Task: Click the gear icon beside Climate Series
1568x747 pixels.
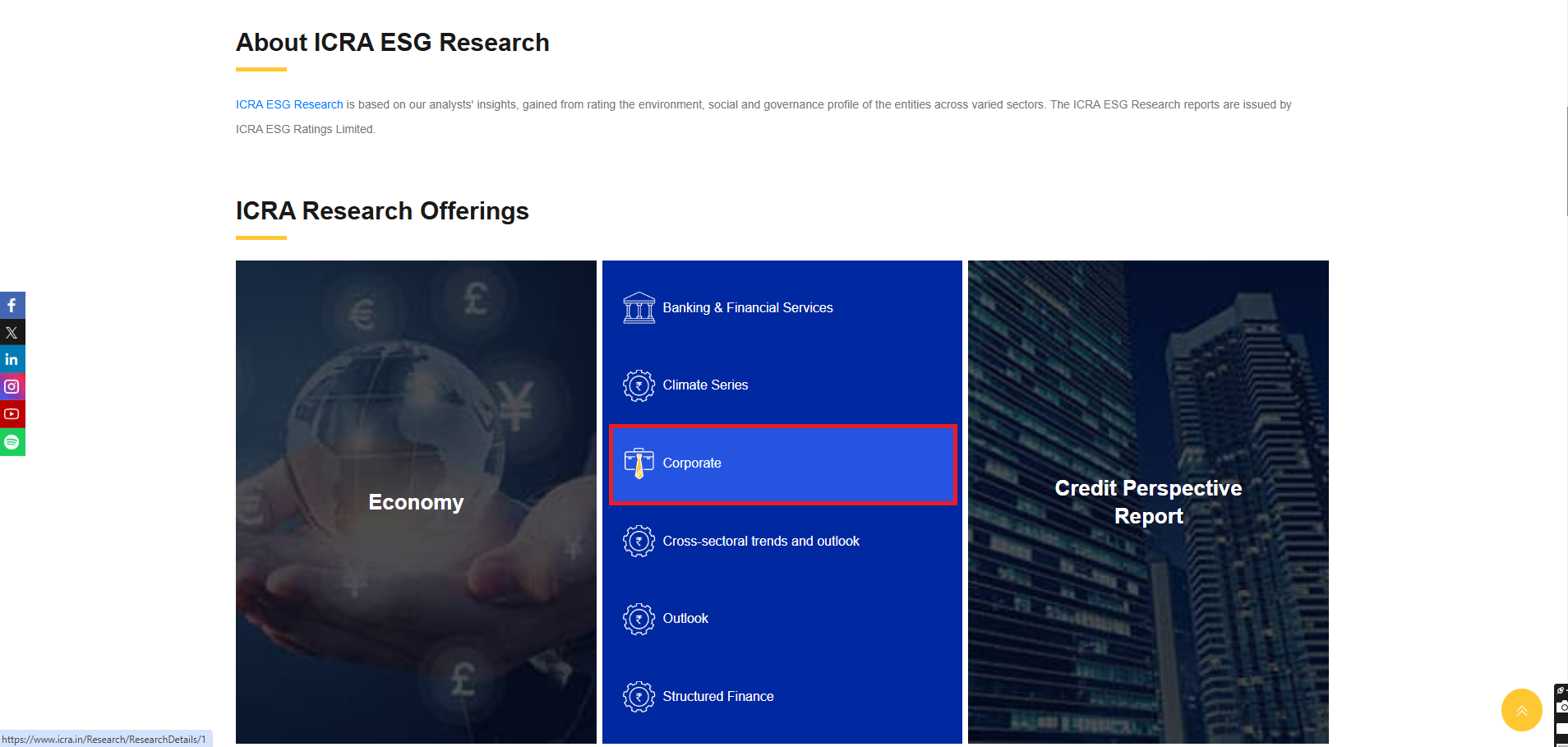Action: (x=639, y=385)
